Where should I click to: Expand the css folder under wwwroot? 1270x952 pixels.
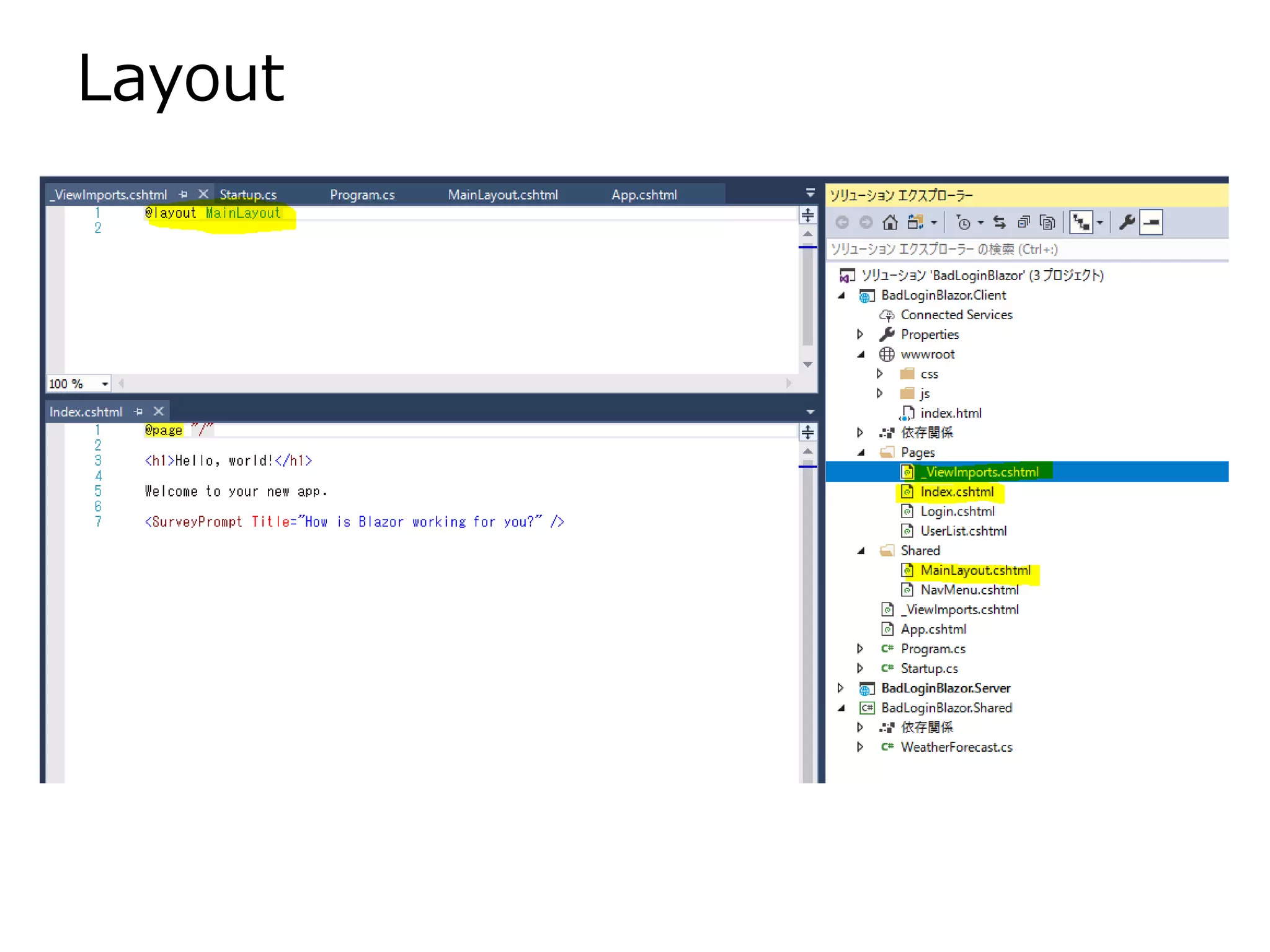(879, 374)
